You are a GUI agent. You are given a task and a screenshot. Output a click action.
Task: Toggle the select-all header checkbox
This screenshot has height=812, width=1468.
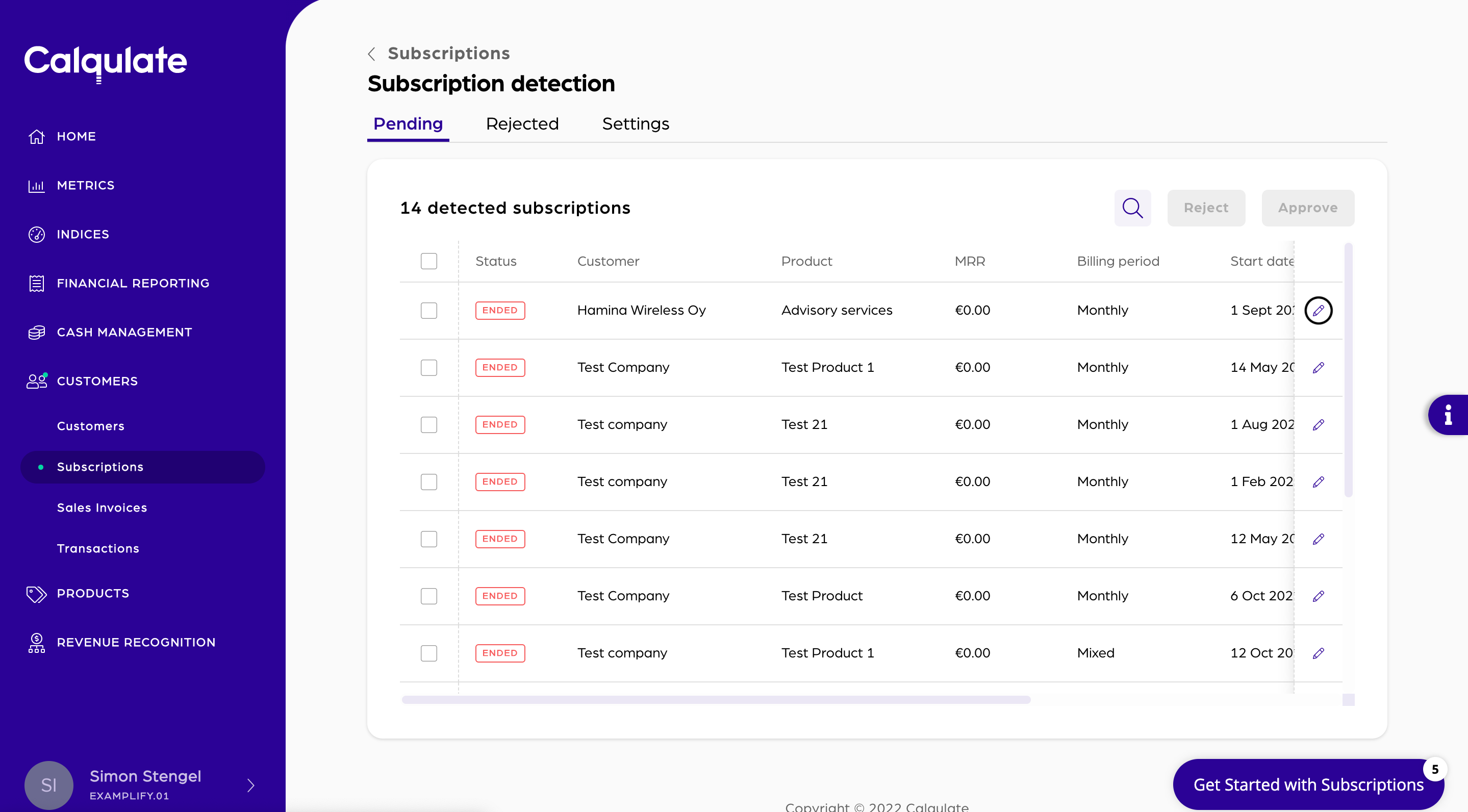[x=428, y=261]
